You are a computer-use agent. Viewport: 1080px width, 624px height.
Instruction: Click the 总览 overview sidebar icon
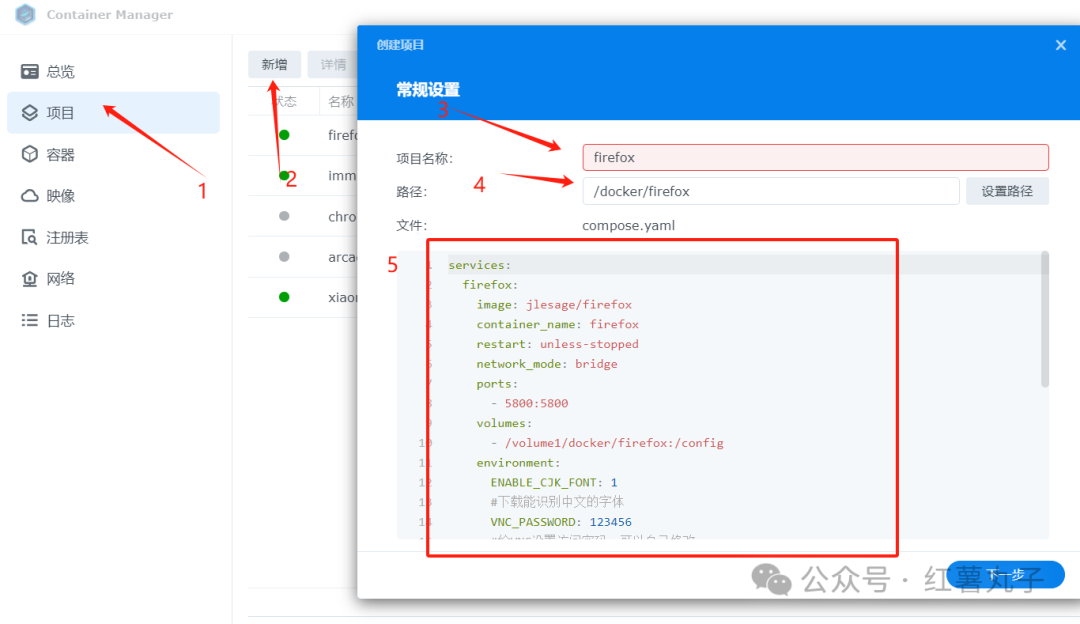30,72
